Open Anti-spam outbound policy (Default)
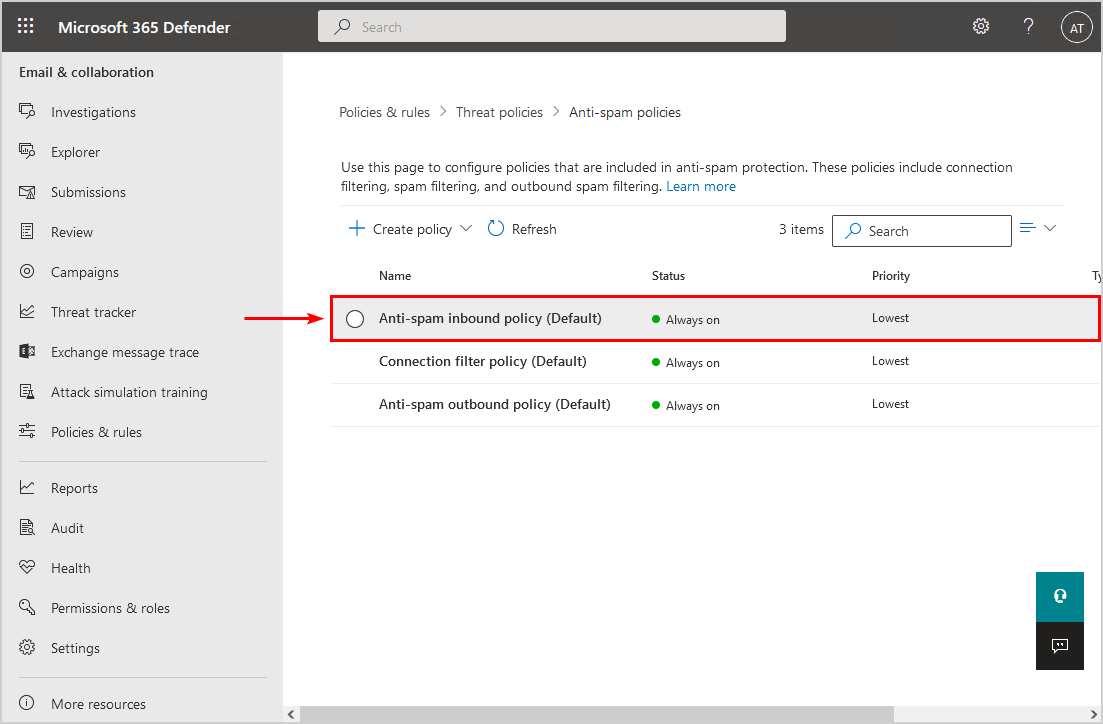The width and height of the screenshot is (1103, 724). point(495,405)
